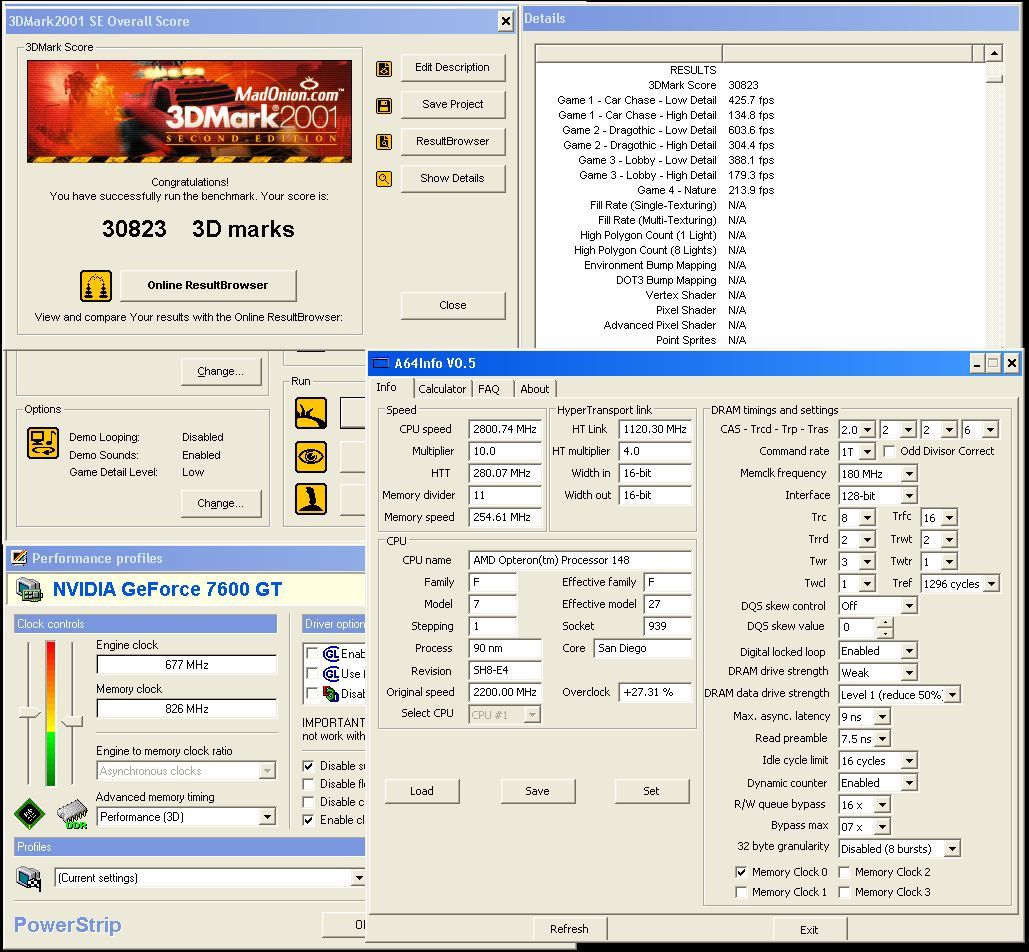Viewport: 1029px width, 952px height.
Task: Click the eye demo icon in Run
Action: pos(311,457)
